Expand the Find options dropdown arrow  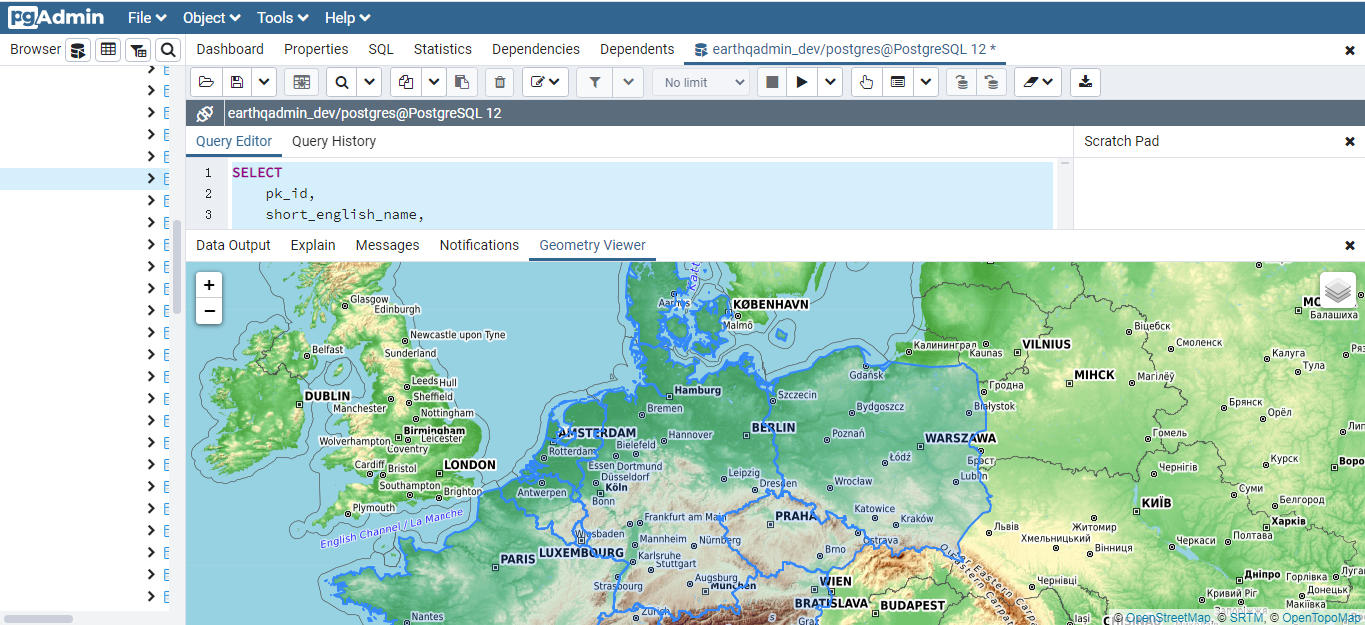[369, 82]
